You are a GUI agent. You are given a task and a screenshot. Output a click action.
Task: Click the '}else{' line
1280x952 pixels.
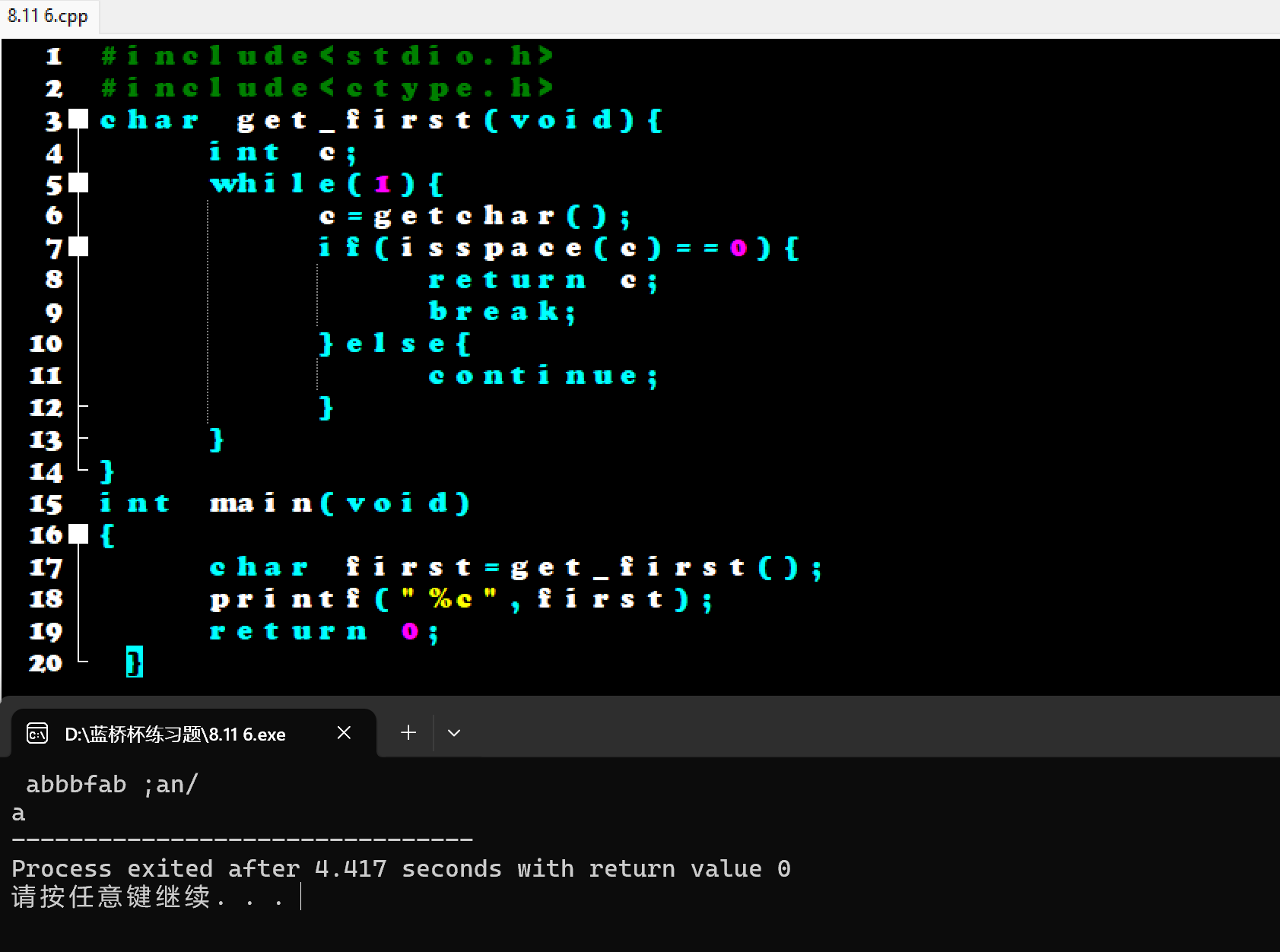pyautogui.click(x=395, y=344)
